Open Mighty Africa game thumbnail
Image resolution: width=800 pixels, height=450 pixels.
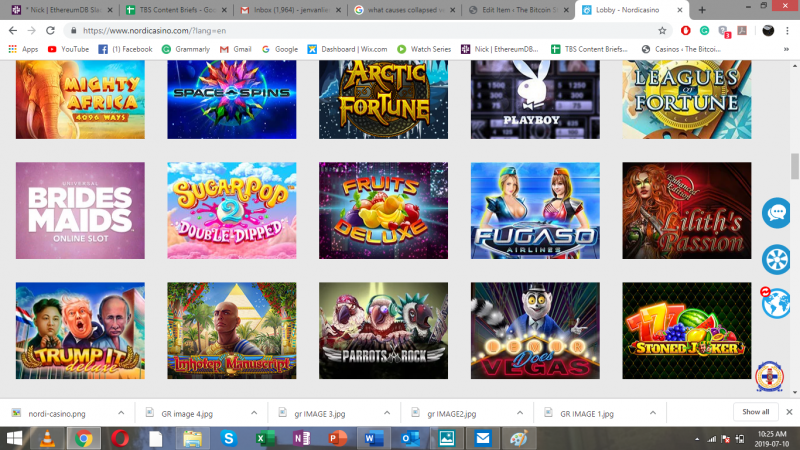coord(80,99)
